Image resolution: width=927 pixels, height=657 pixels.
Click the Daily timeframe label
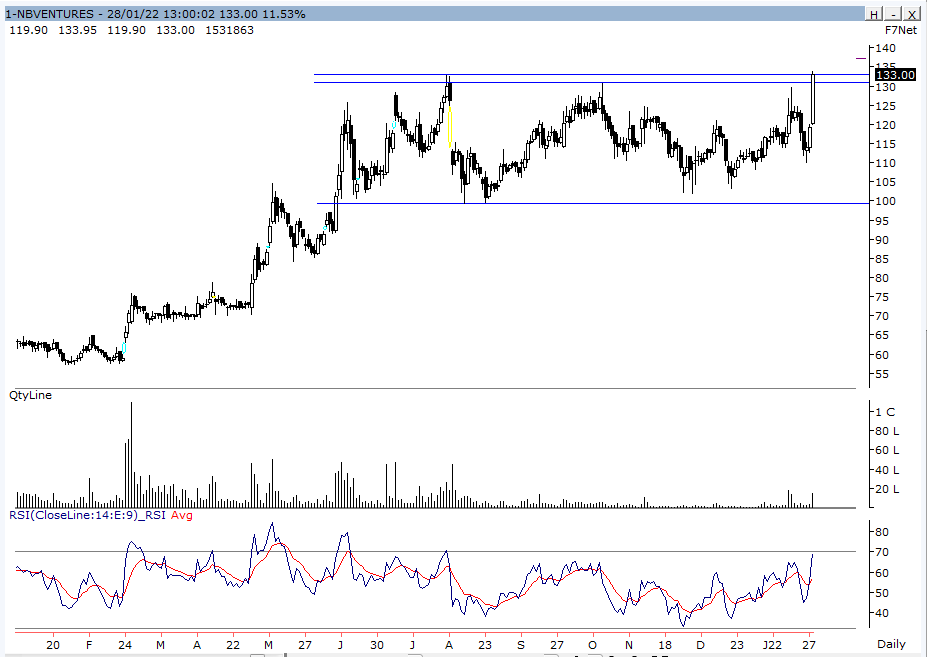click(x=891, y=644)
